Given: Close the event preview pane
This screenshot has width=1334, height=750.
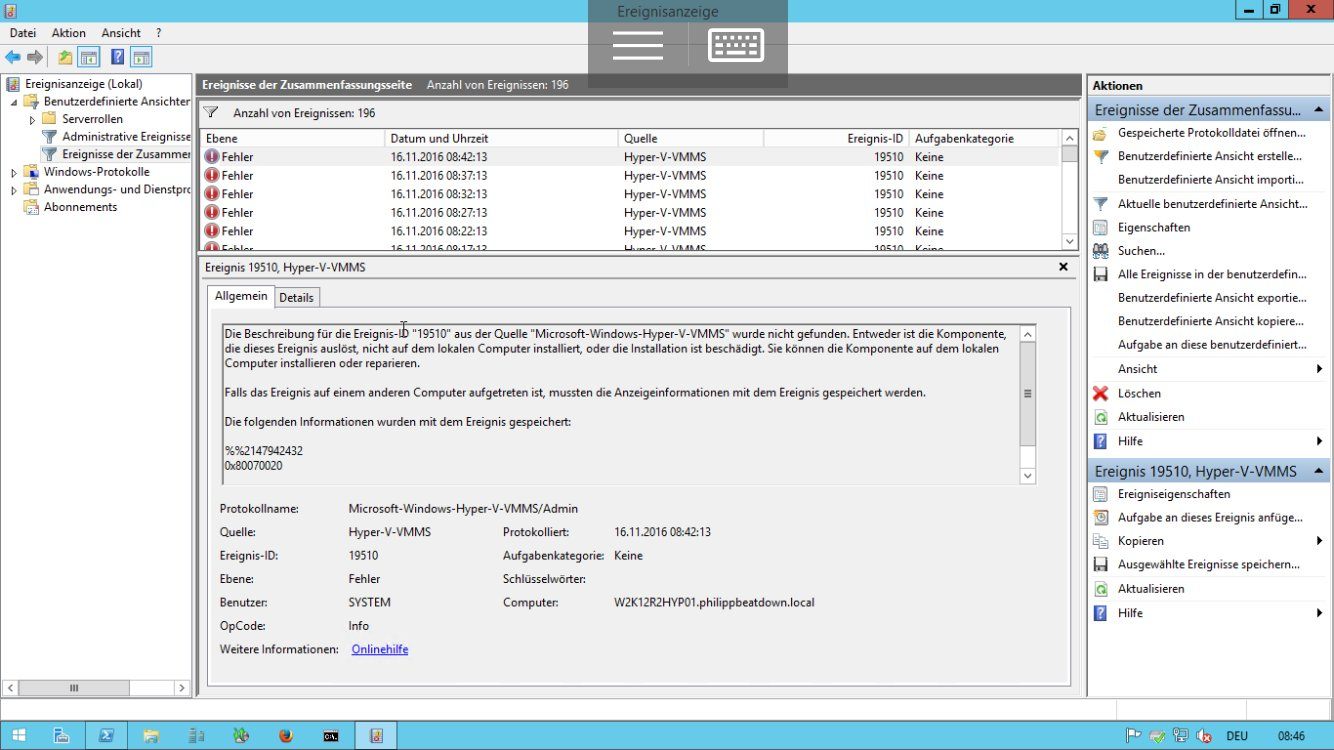Looking at the screenshot, I should 1063,268.
